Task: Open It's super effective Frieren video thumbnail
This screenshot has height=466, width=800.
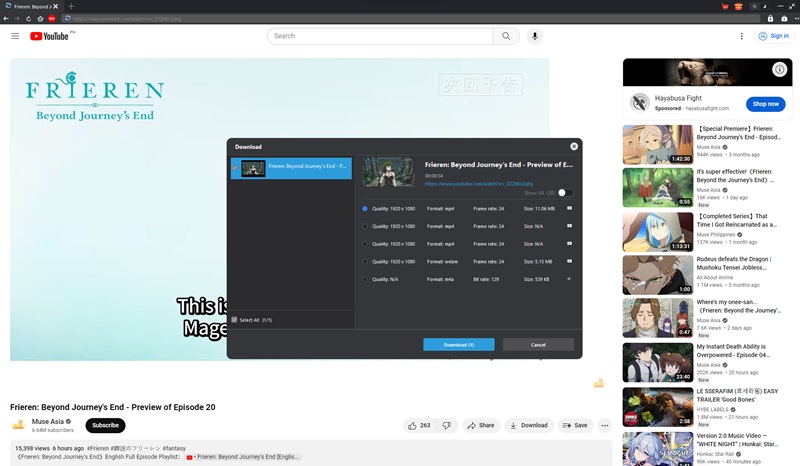Action: pyautogui.click(x=658, y=187)
